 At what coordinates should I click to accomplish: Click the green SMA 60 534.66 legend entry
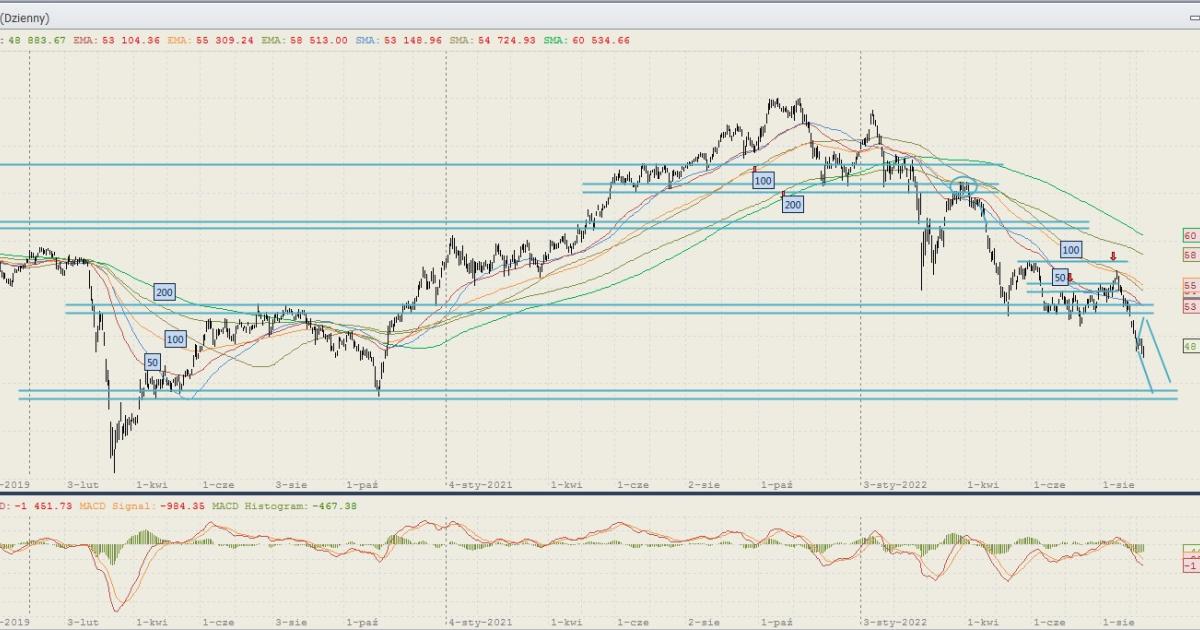(x=586, y=40)
